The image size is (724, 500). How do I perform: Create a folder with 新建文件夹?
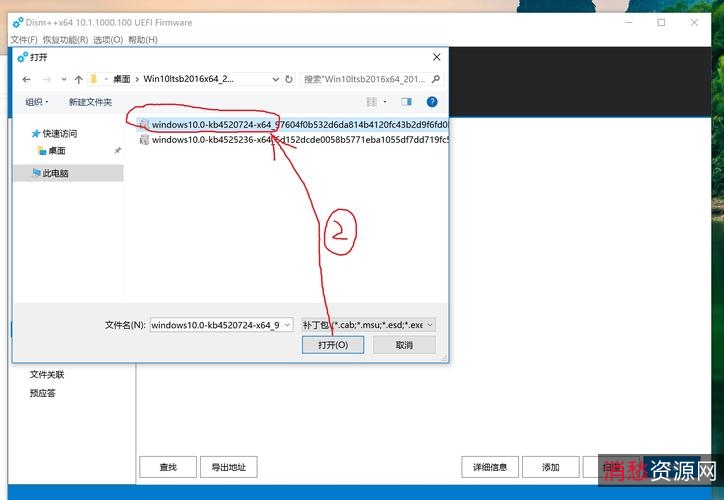tap(90, 102)
